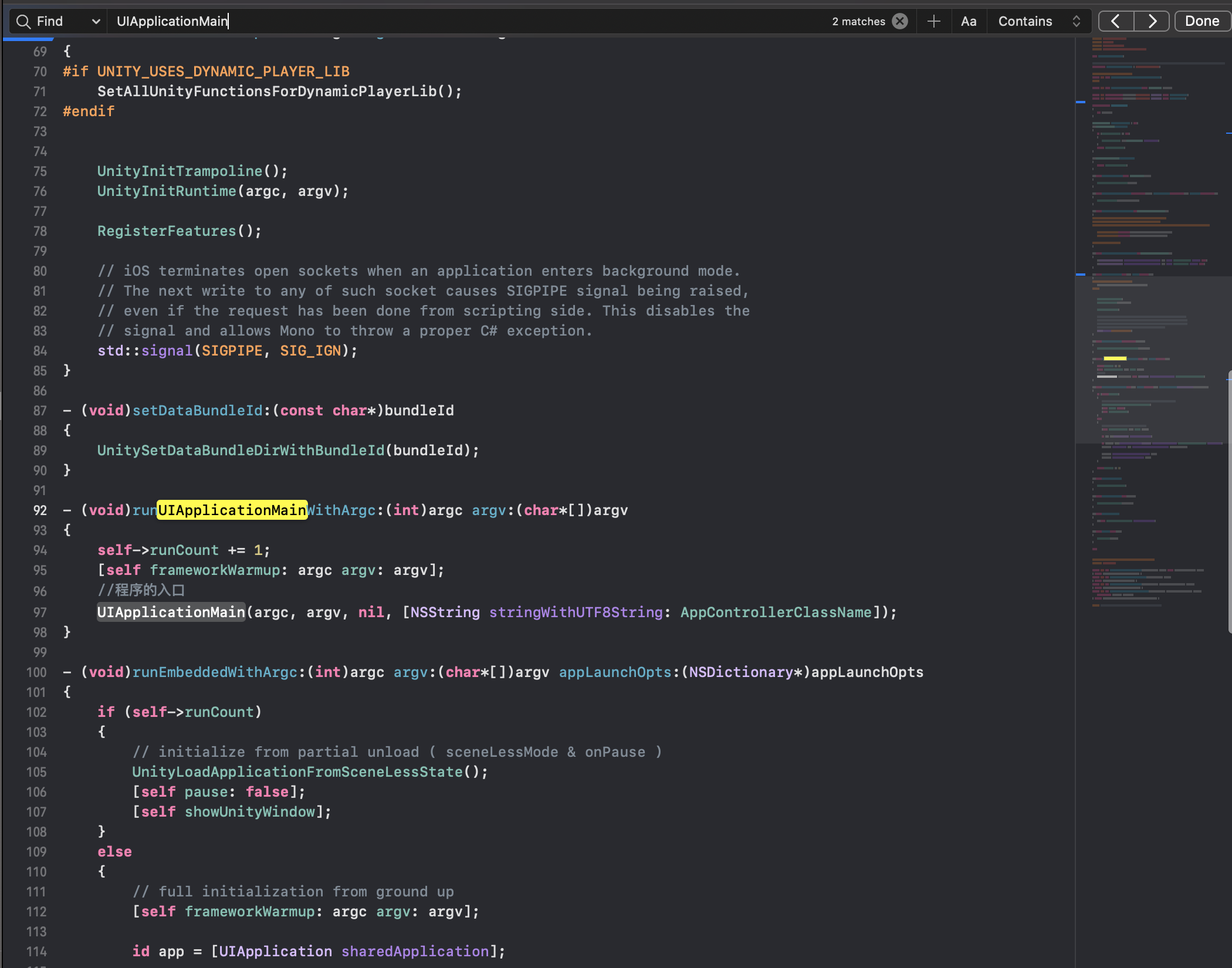Click SetAllUnityFunctionsForDynamicPlayerLib on line 71
This screenshot has height=968, width=1232.
click(x=267, y=92)
